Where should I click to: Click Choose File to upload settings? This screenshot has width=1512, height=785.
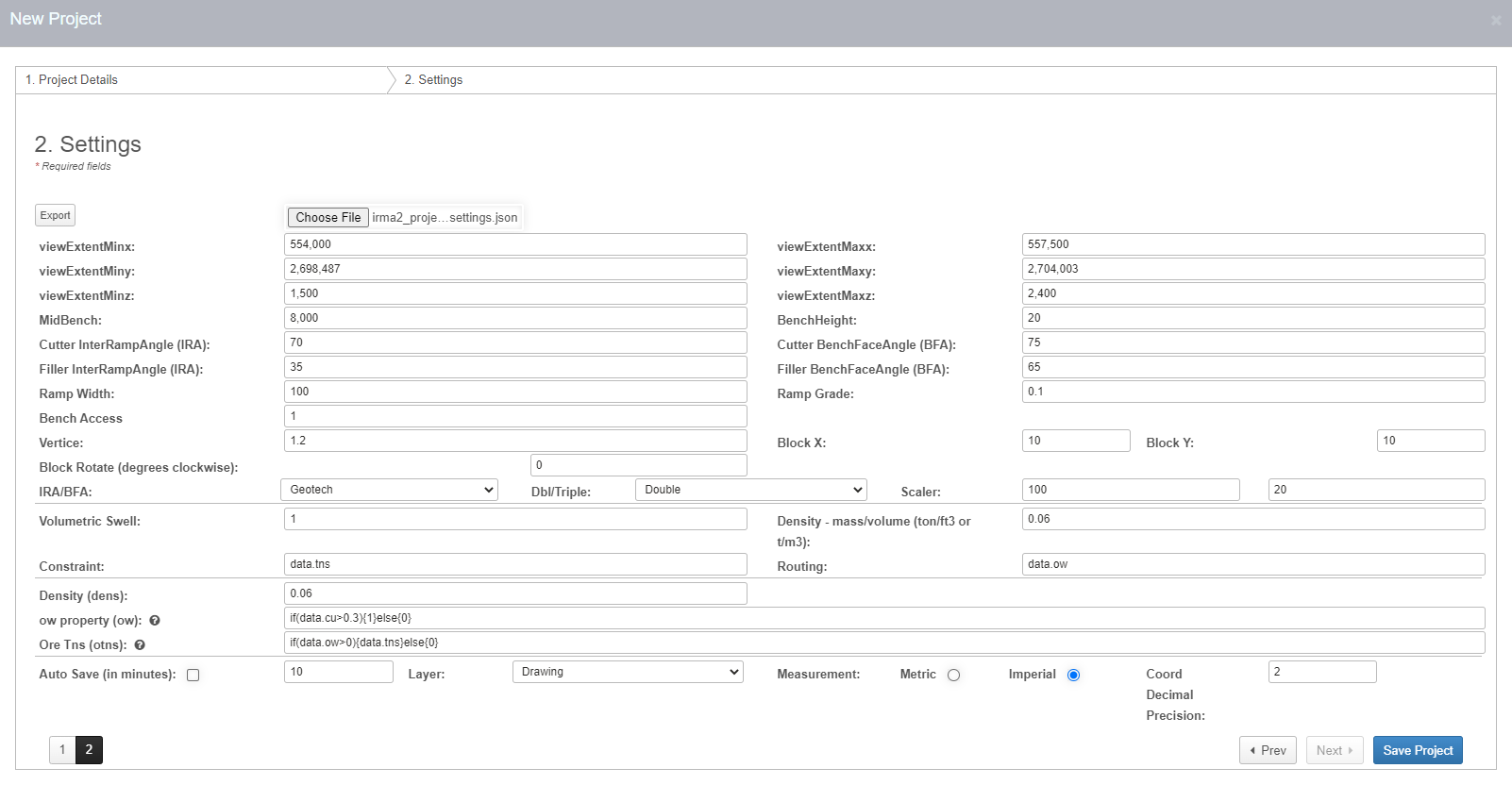328,217
